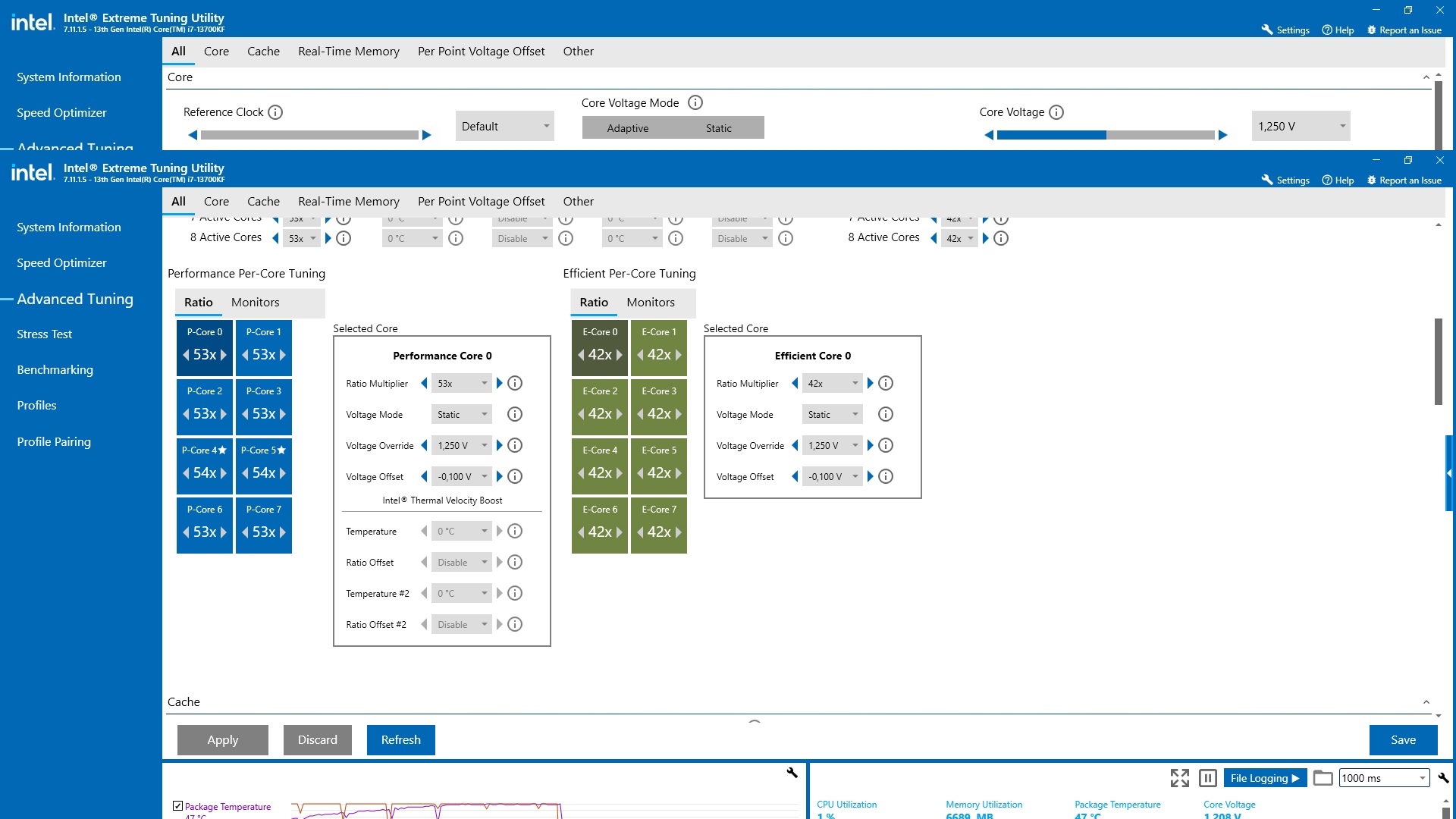1456x819 pixels.
Task: Click the Core Voltage slider track
Action: (x=1105, y=135)
